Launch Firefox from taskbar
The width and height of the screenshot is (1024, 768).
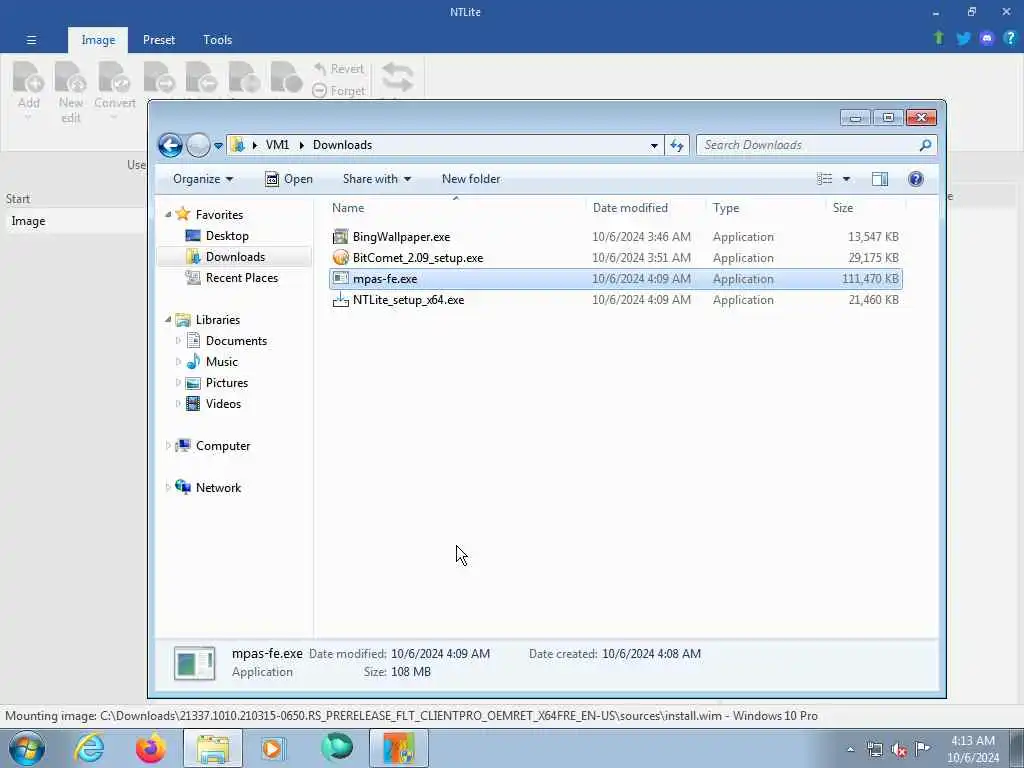click(150, 748)
